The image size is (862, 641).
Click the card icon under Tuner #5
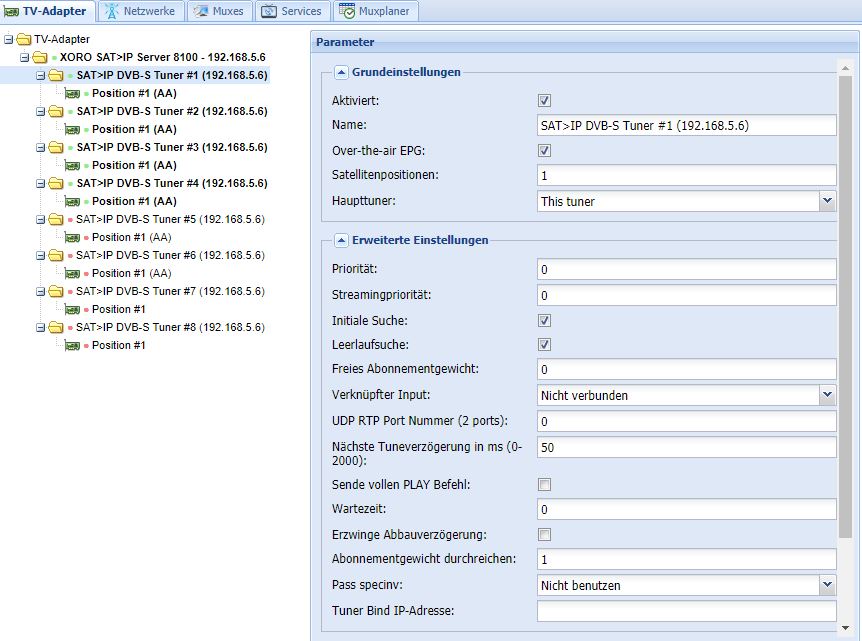pos(73,237)
